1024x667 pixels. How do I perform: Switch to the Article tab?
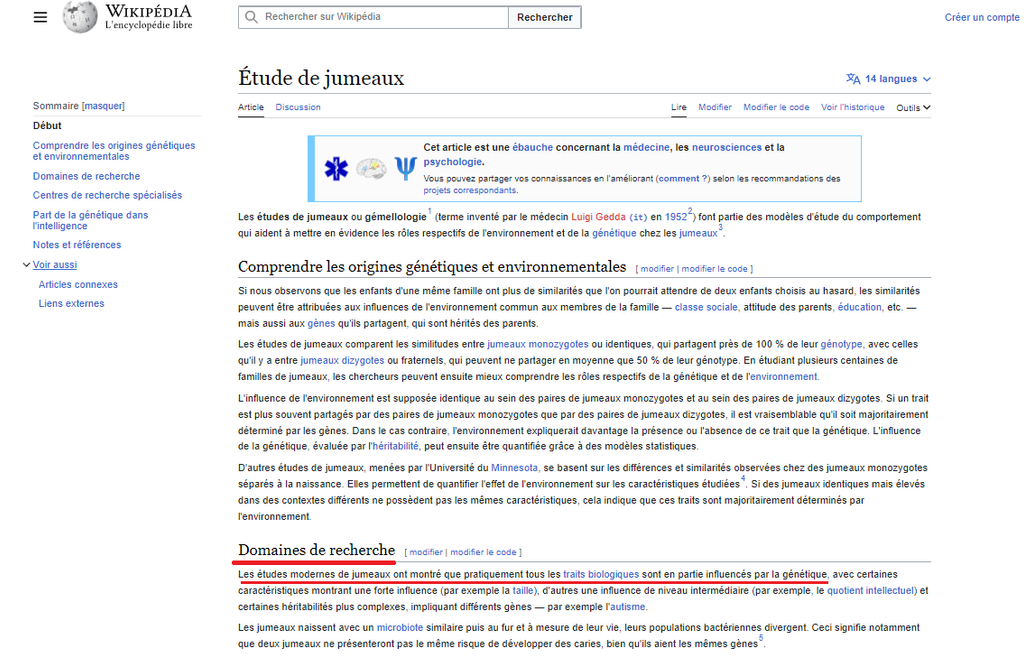[x=251, y=107]
